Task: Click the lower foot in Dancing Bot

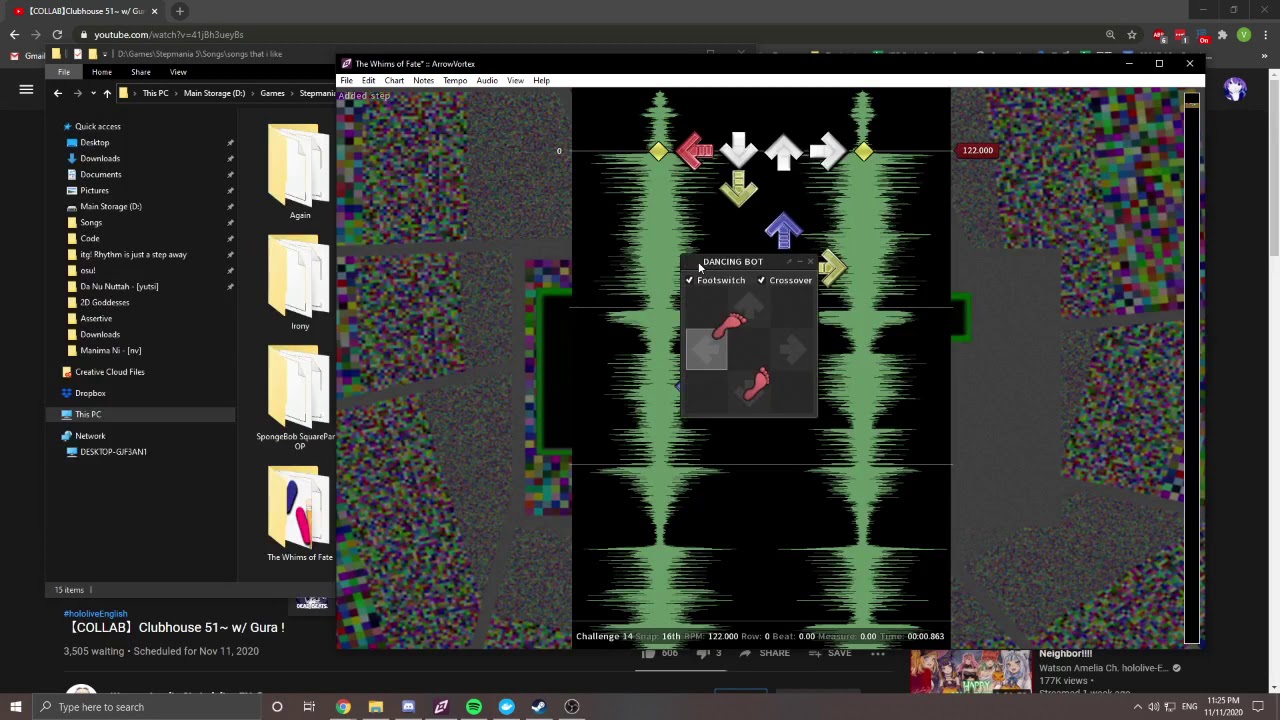Action: (x=757, y=383)
